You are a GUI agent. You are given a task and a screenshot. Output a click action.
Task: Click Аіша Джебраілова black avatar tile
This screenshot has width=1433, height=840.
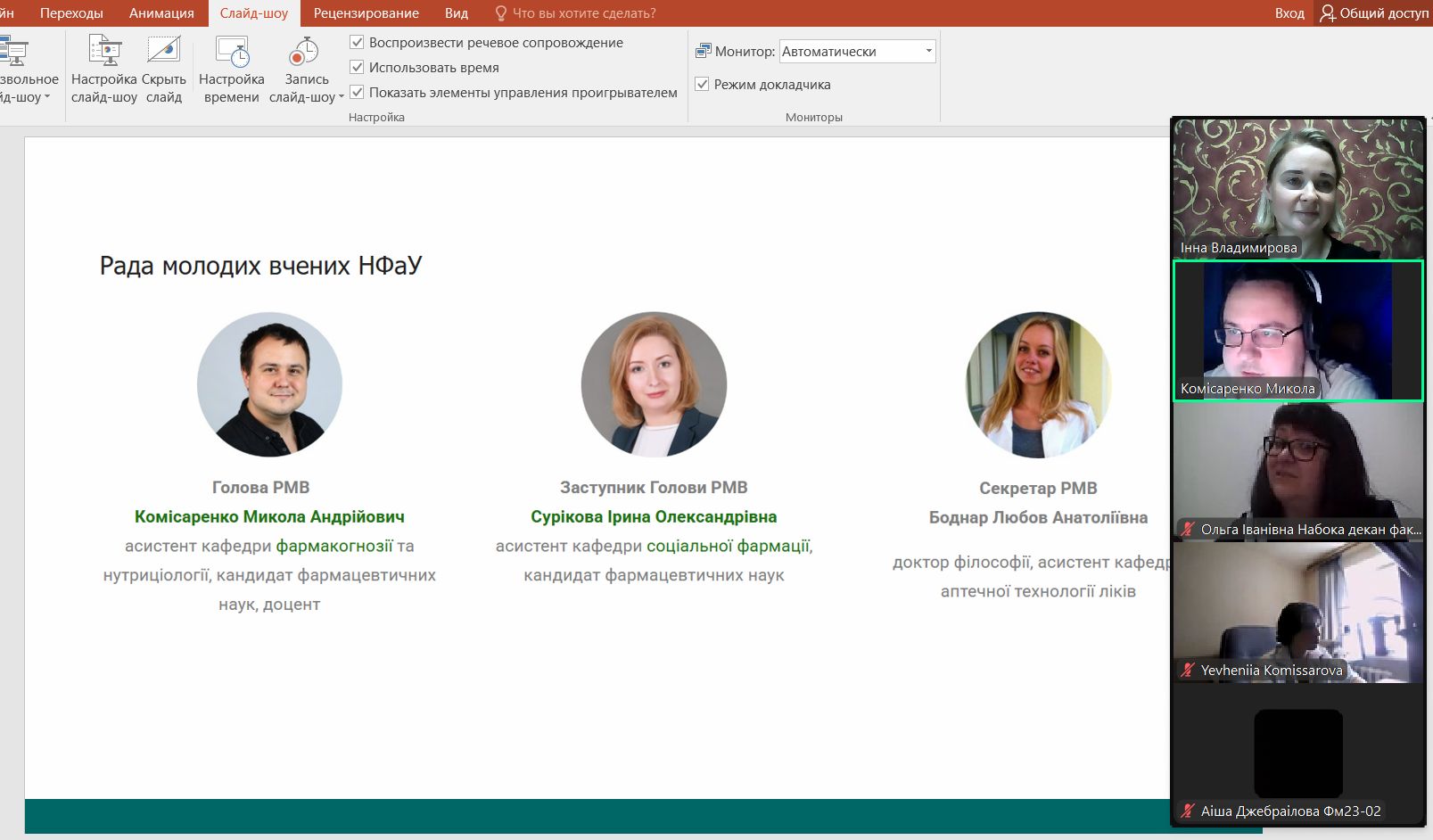pos(1298,754)
